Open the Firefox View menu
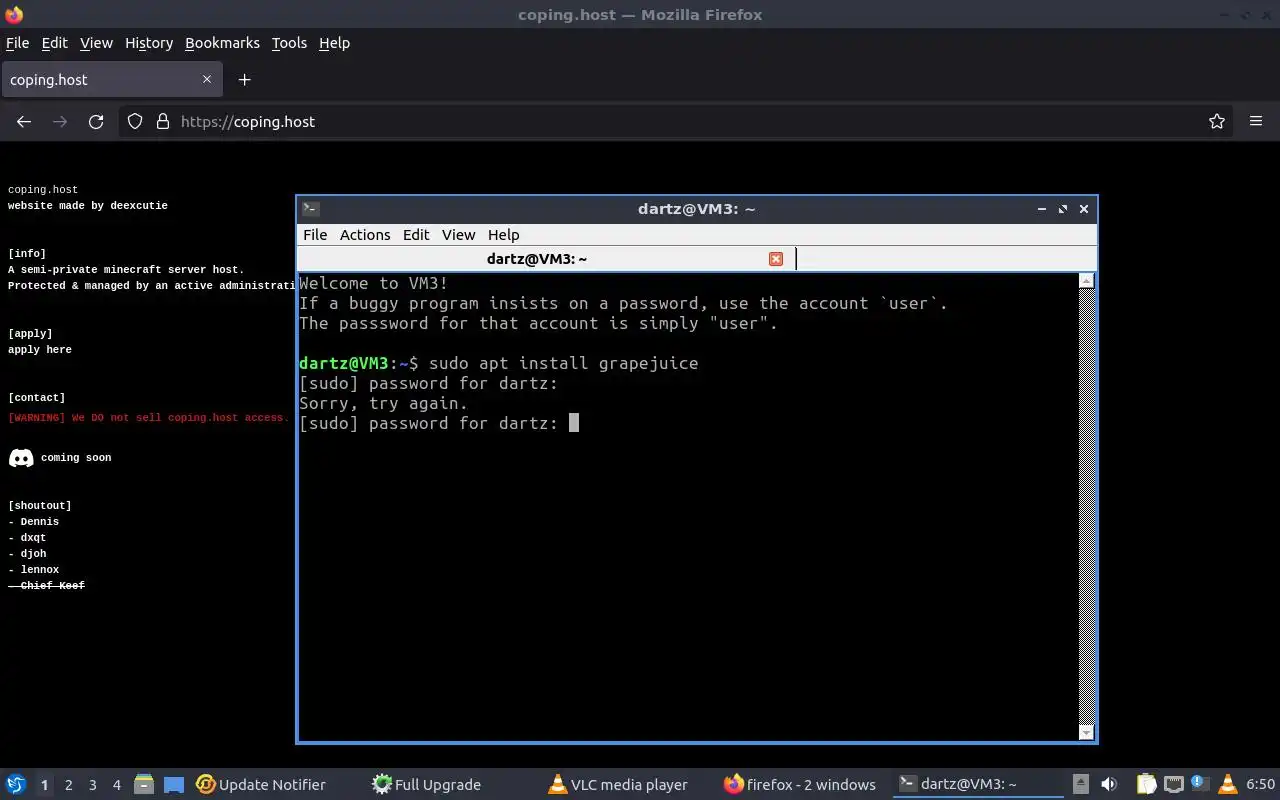This screenshot has width=1280, height=800. tap(96, 43)
